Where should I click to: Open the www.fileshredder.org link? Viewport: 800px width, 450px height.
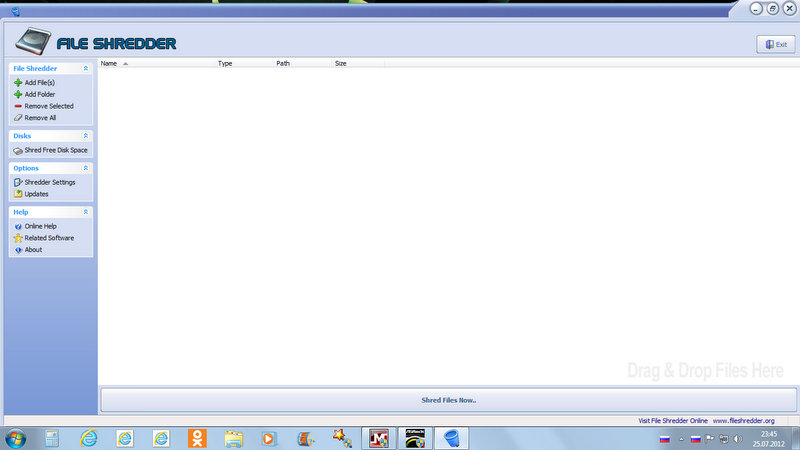click(x=743, y=421)
